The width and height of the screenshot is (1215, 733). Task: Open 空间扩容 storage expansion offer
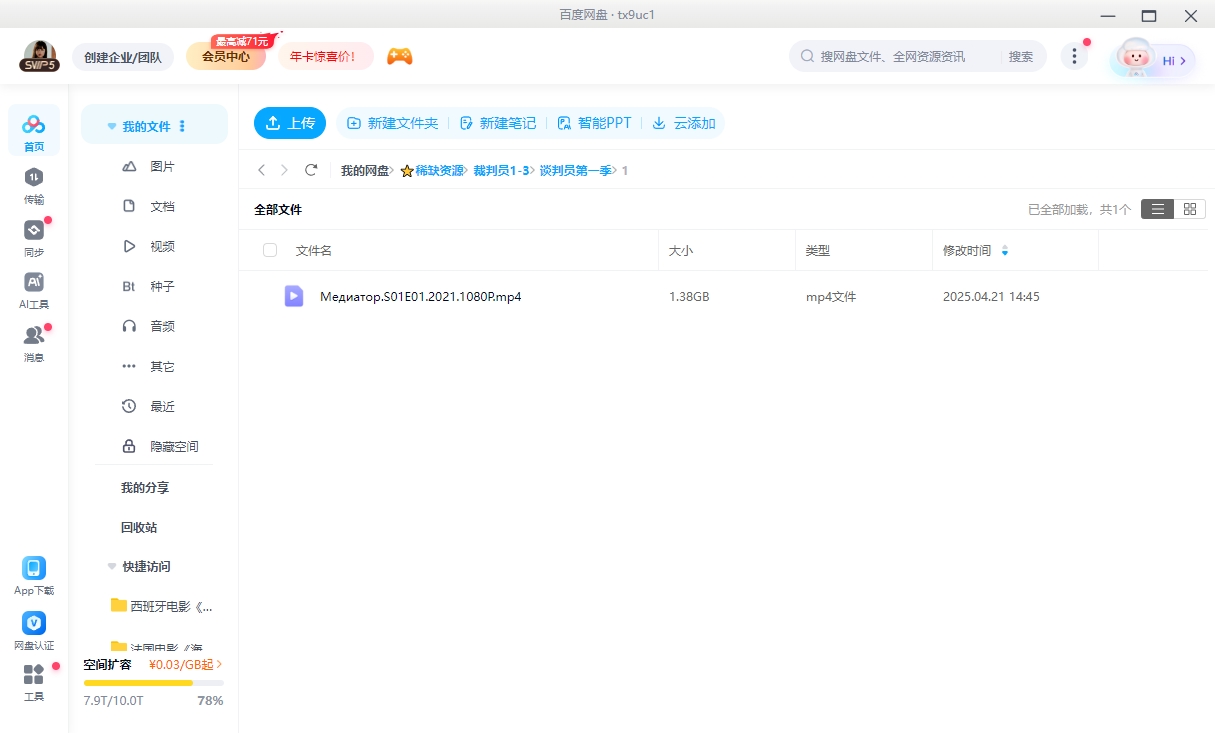coord(107,664)
